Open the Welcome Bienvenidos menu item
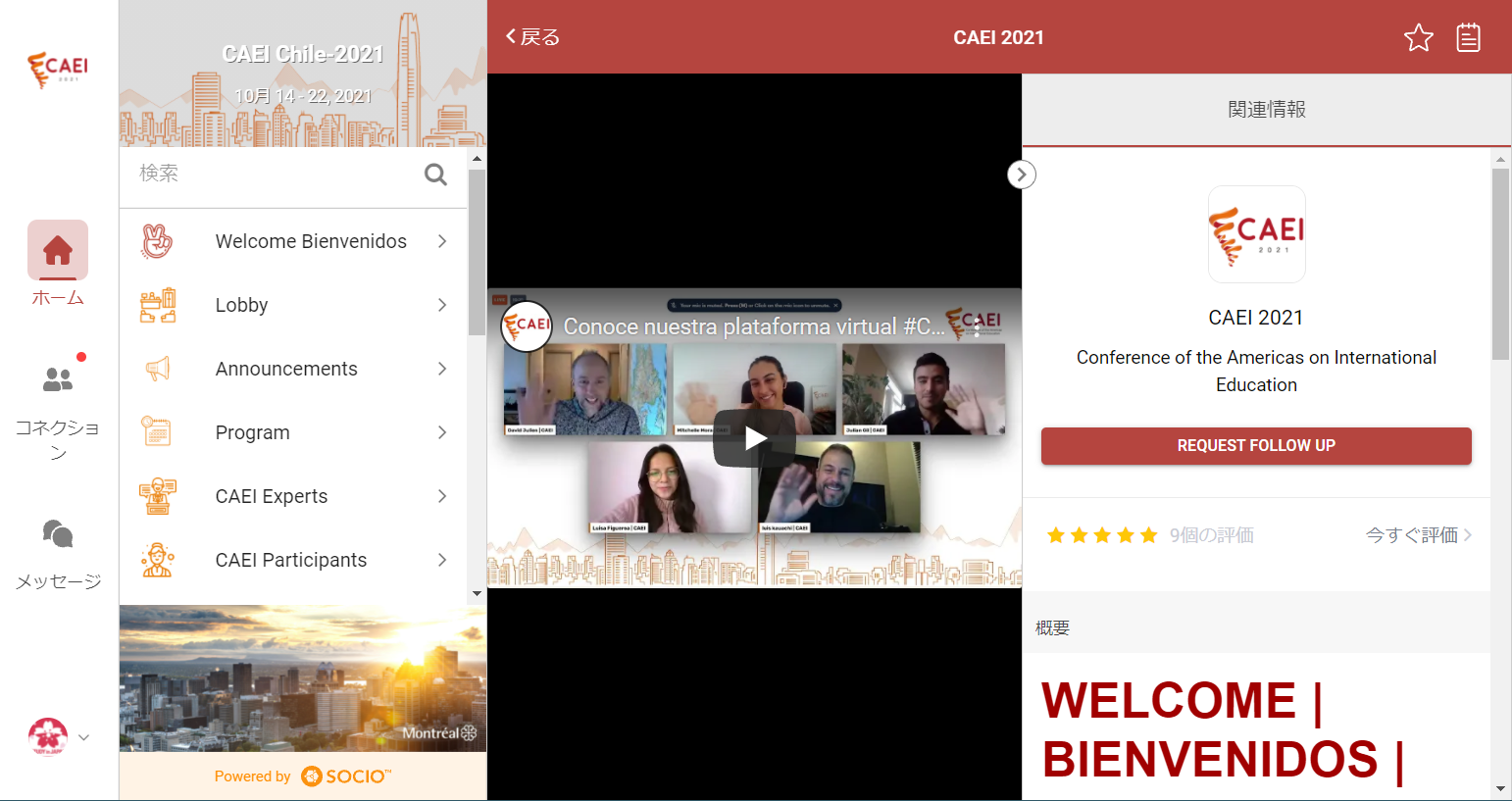The image size is (1512, 801). (x=294, y=241)
